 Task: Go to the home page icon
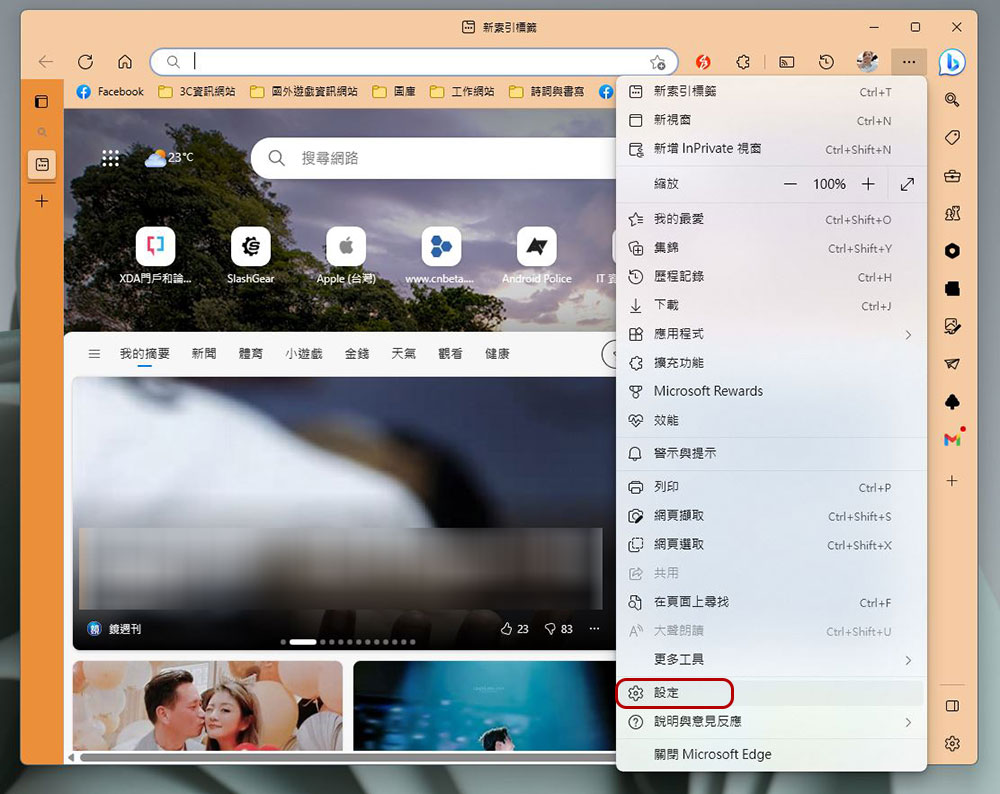tap(125, 62)
